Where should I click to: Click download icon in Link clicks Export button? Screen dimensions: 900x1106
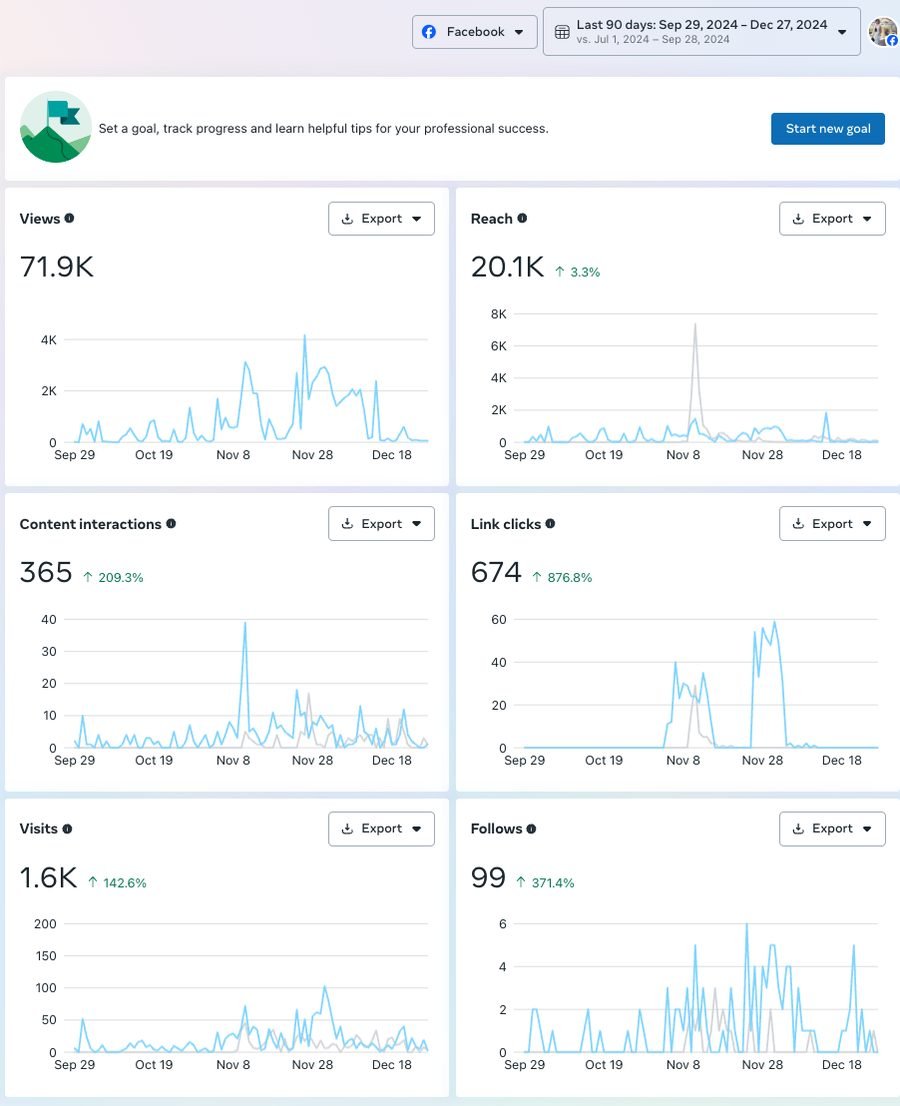tap(798, 524)
